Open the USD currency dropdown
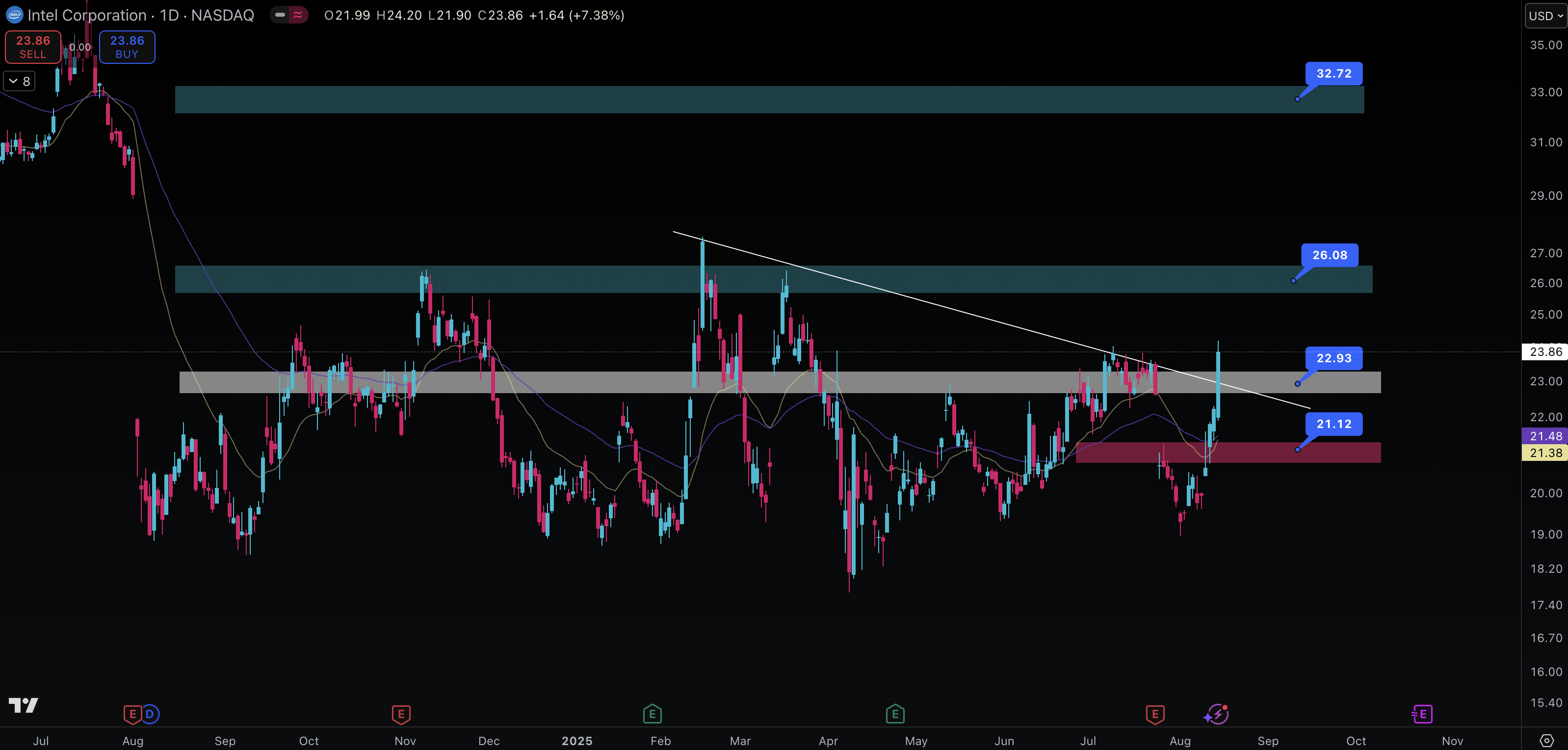This screenshot has width=1568, height=750. (x=1545, y=16)
